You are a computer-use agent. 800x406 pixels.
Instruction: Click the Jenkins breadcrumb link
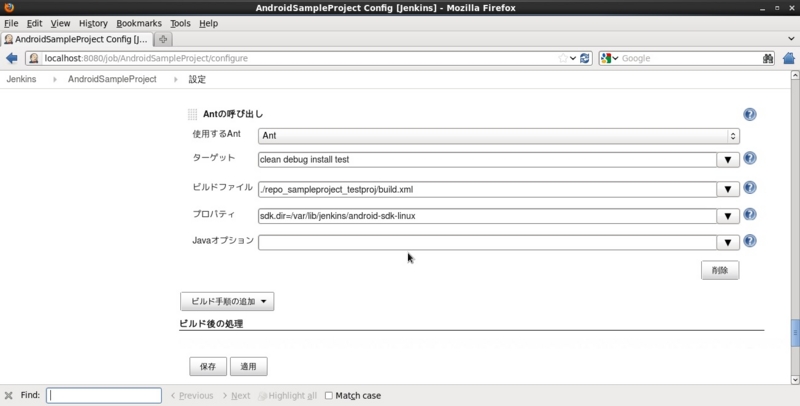point(21,79)
